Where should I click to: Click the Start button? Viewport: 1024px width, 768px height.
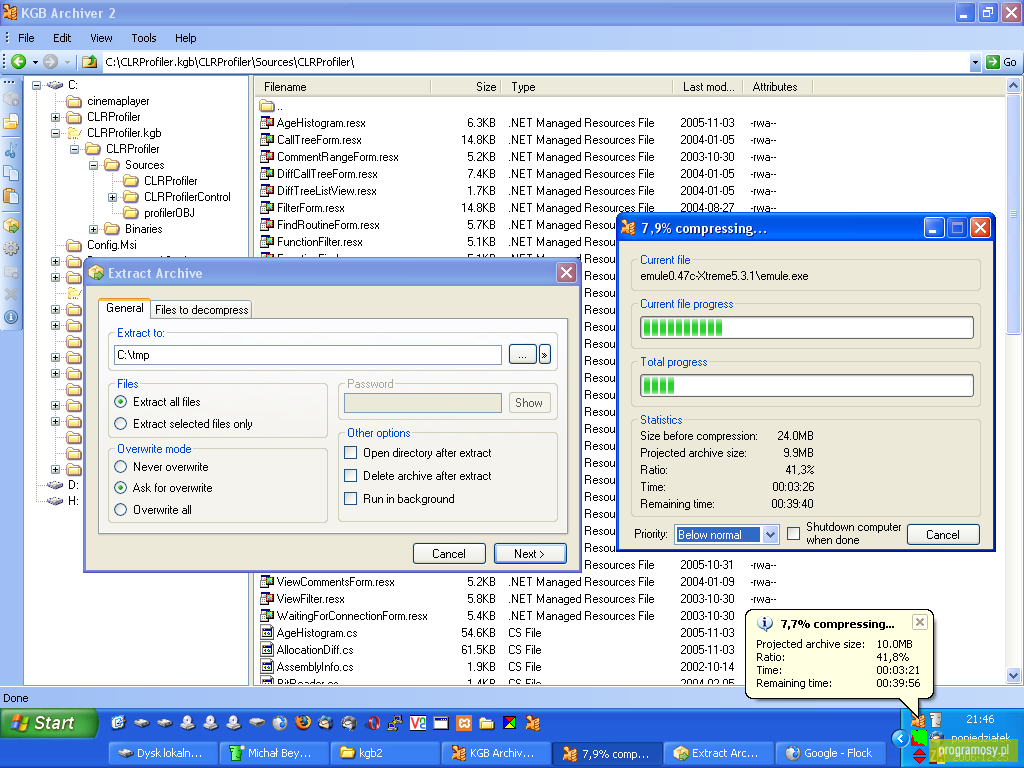(x=48, y=723)
